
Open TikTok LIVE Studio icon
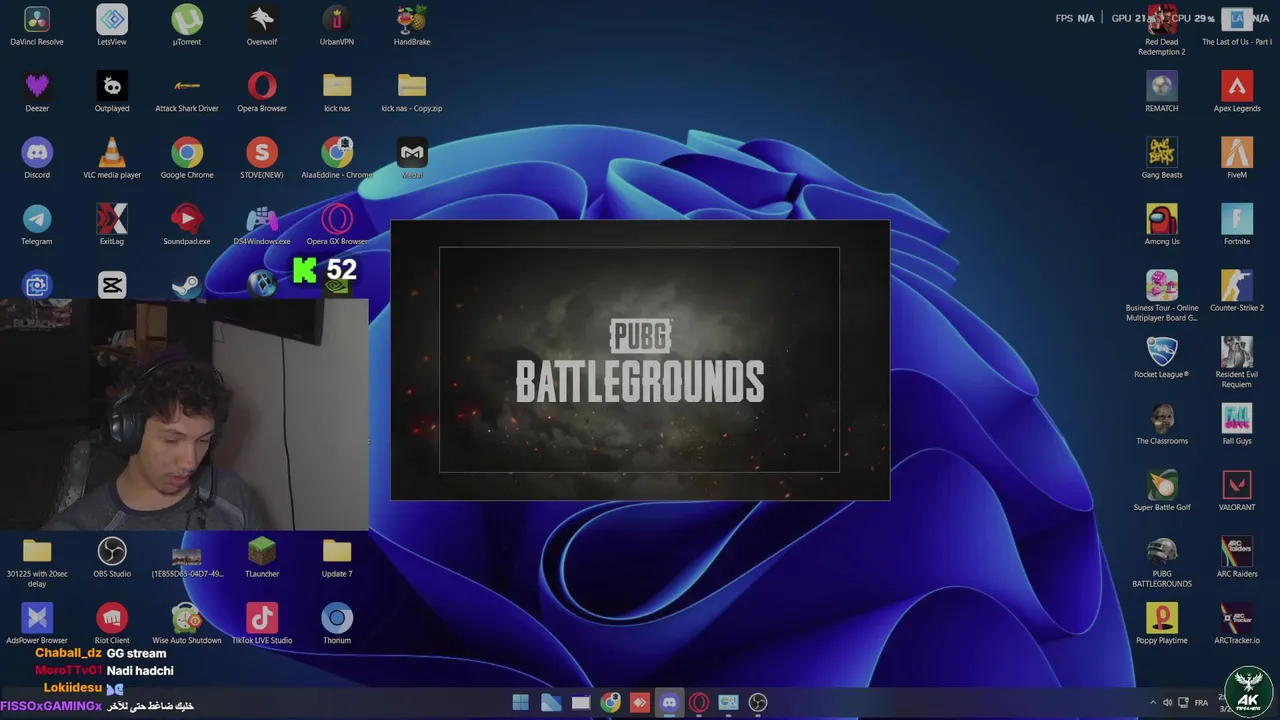(262, 624)
